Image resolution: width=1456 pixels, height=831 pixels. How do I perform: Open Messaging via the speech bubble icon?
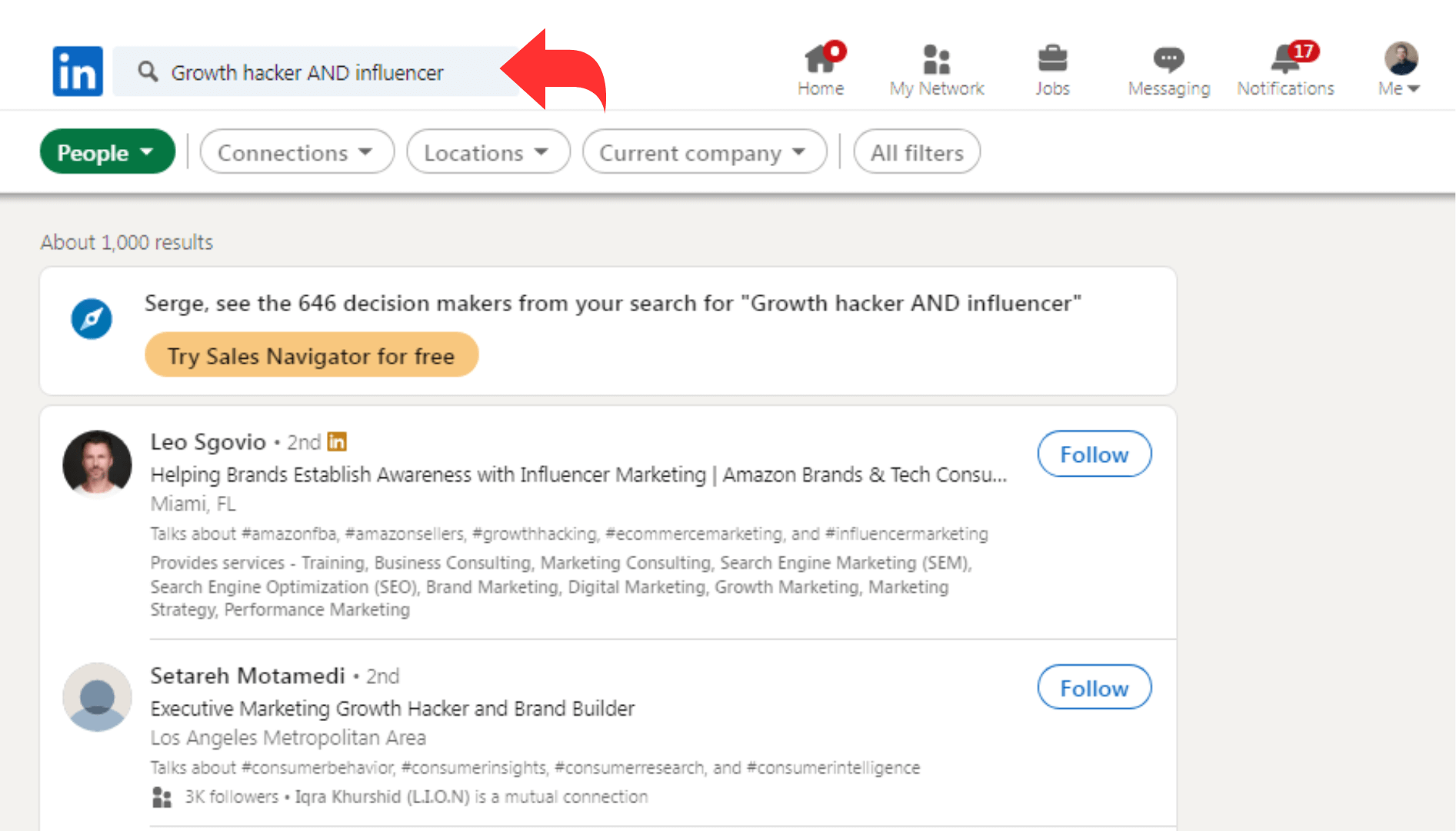(1168, 68)
